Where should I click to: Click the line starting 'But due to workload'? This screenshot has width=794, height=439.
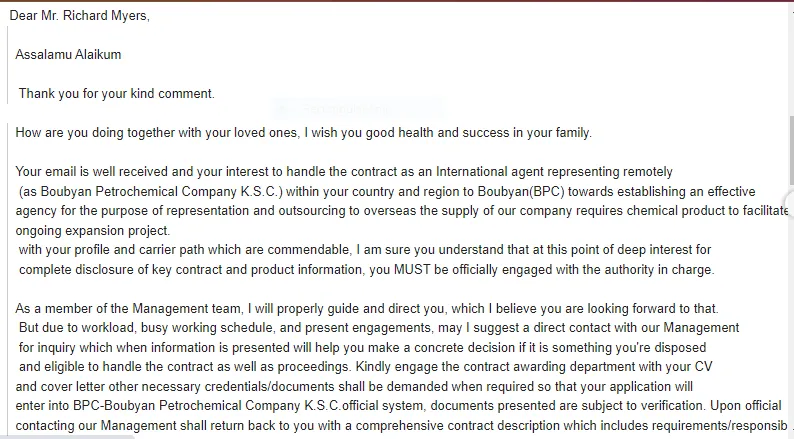379,328
